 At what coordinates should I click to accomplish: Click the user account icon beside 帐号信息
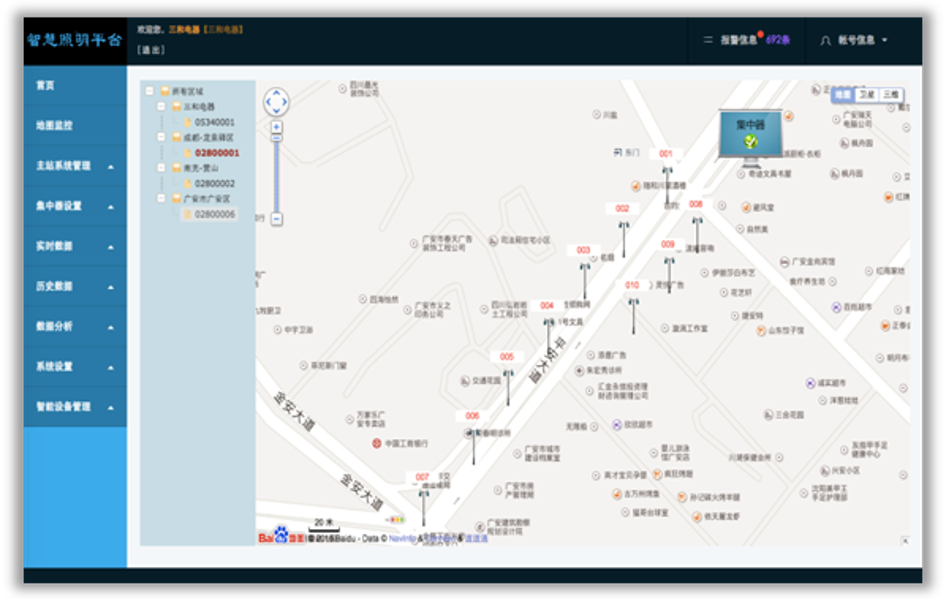pos(825,40)
